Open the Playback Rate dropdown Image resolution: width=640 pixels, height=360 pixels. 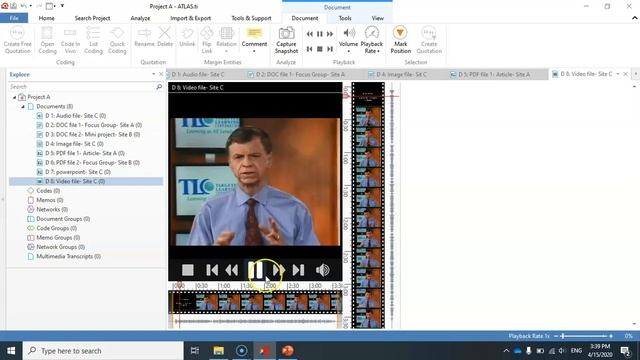(371, 40)
